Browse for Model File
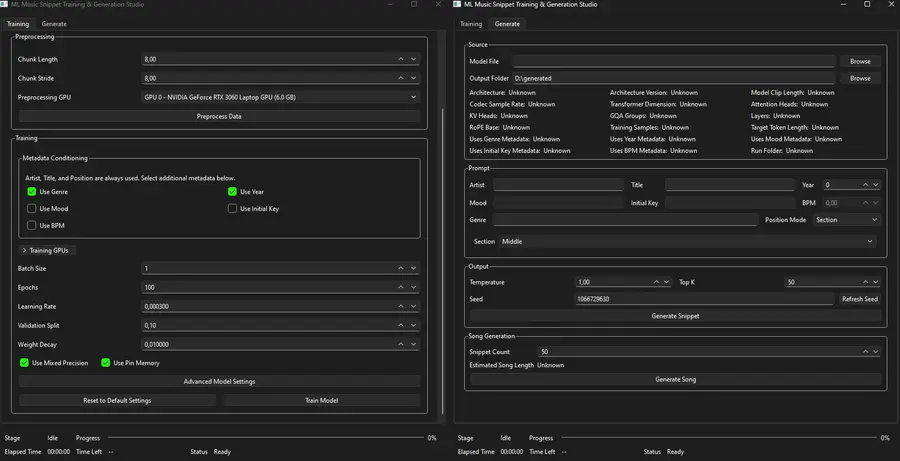 coord(860,61)
